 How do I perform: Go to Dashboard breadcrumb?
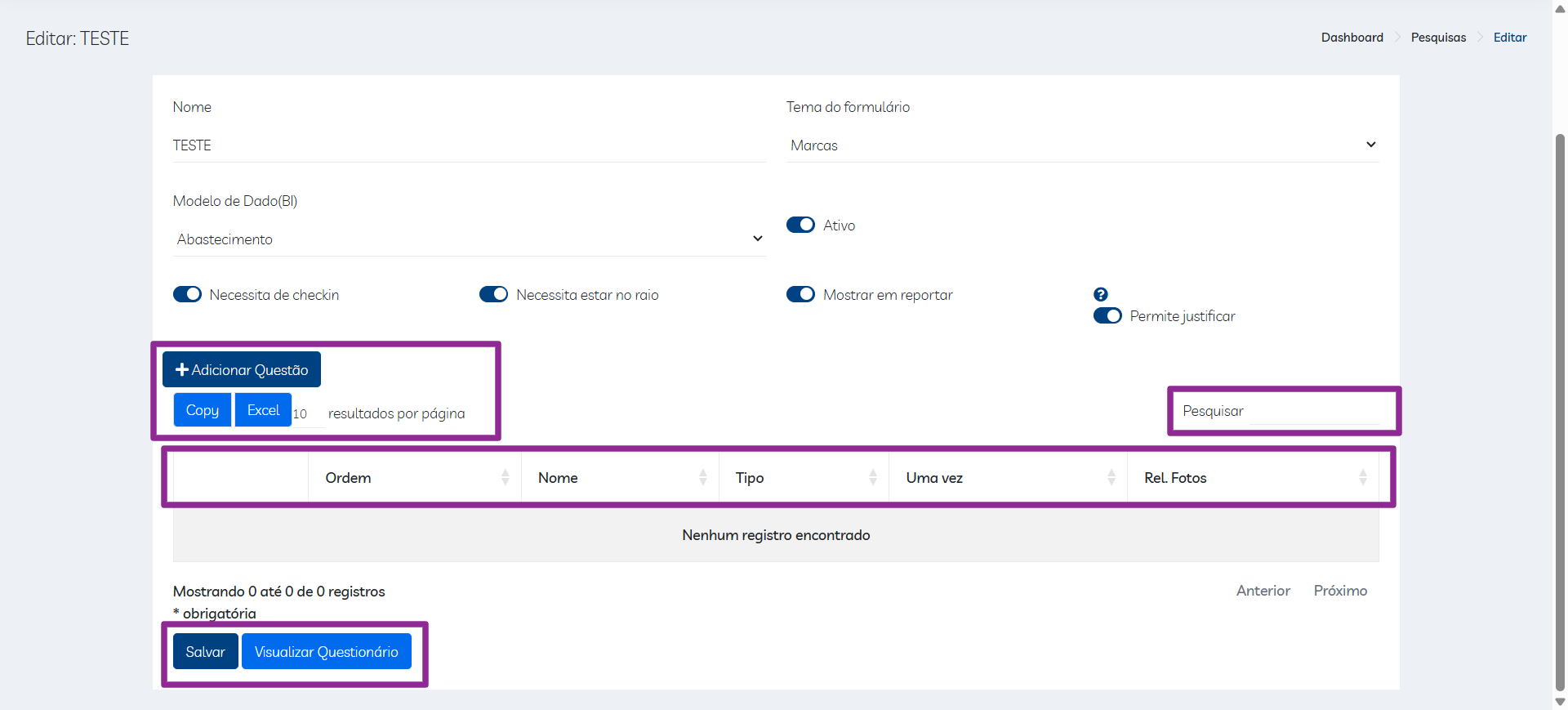coord(1352,38)
